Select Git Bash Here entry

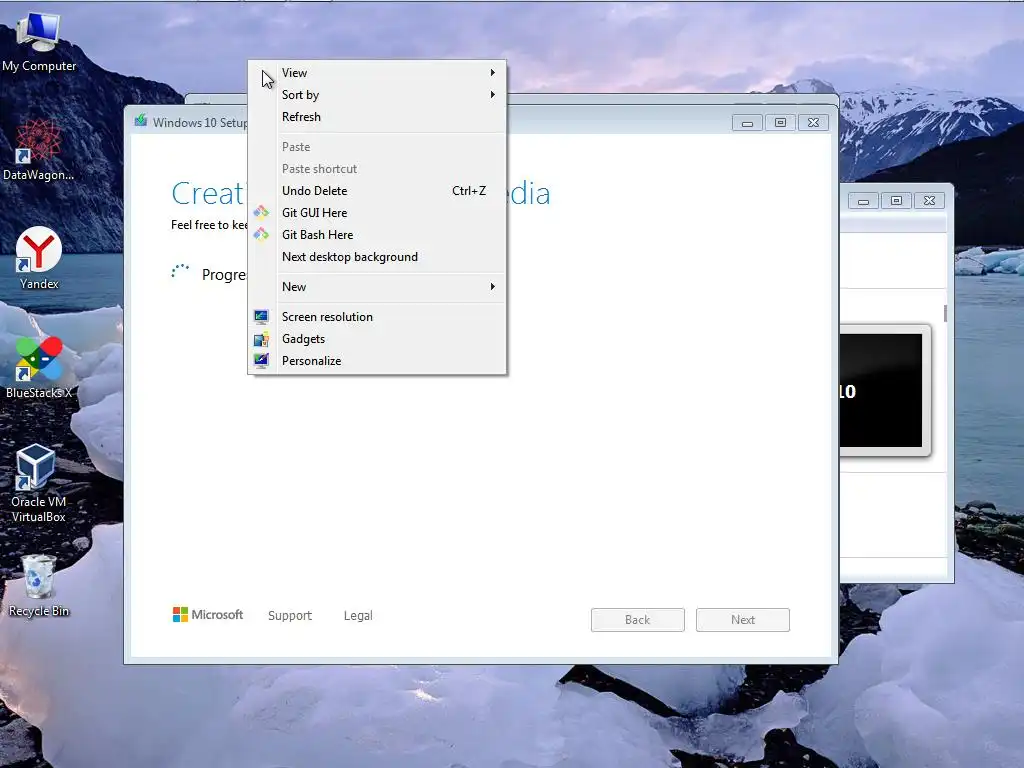tap(377, 235)
